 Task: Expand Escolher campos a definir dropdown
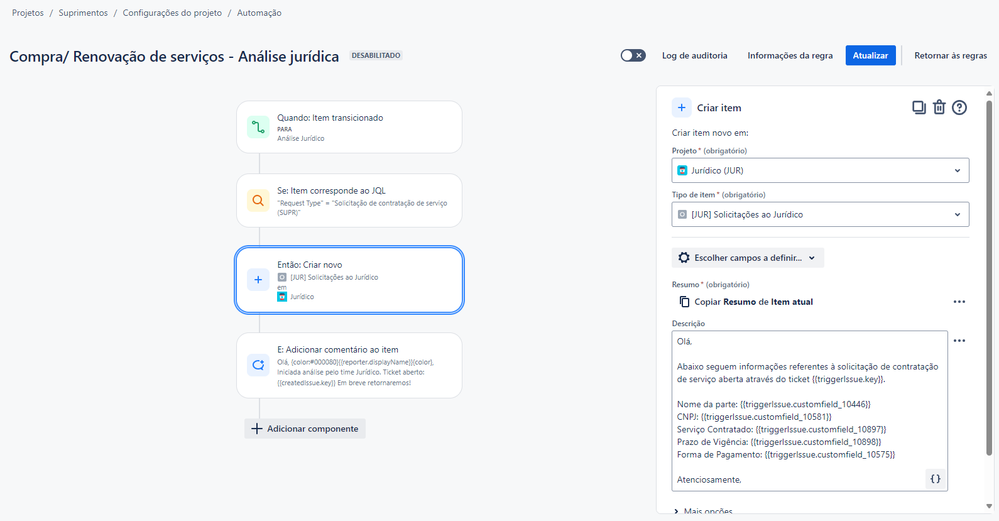(748, 258)
